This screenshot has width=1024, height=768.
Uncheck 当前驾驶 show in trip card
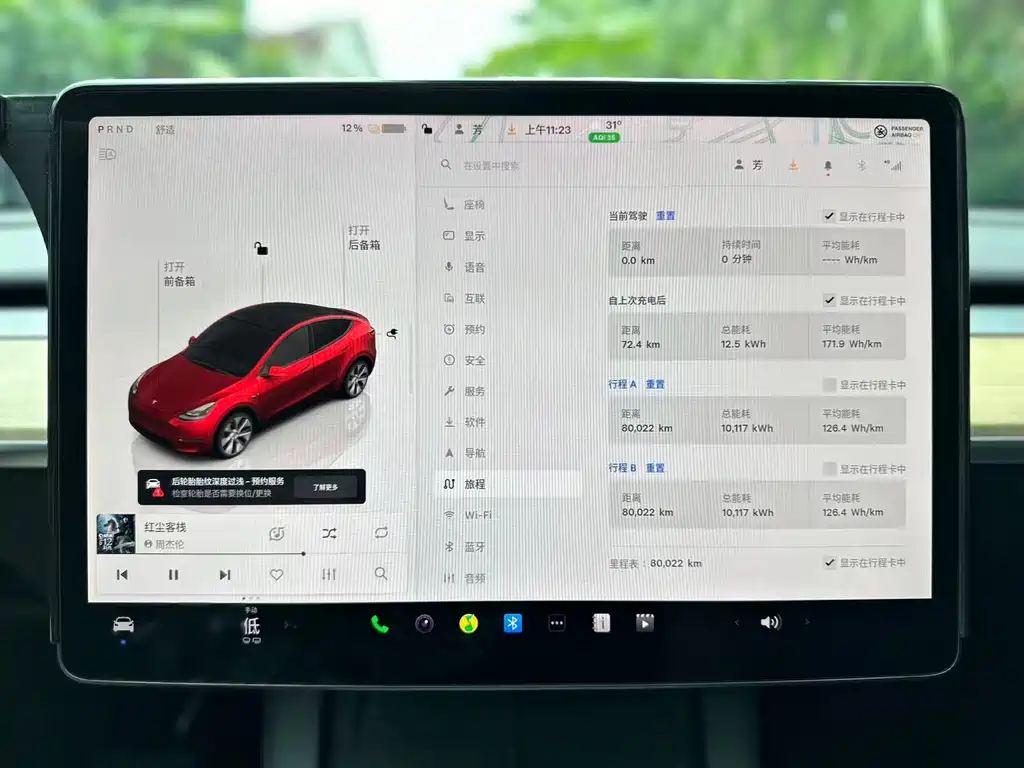829,216
